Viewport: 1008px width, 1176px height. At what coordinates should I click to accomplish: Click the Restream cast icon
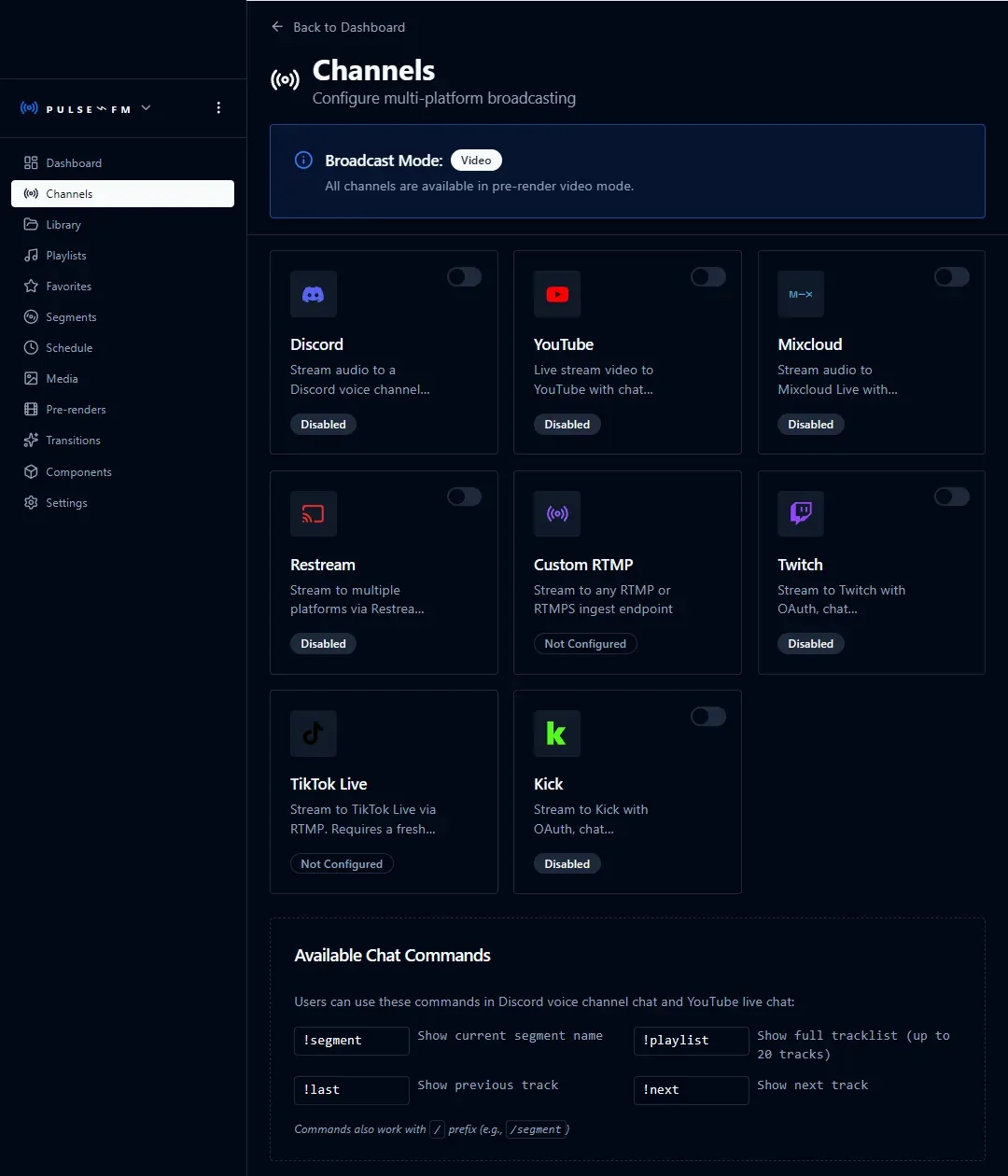(x=314, y=513)
